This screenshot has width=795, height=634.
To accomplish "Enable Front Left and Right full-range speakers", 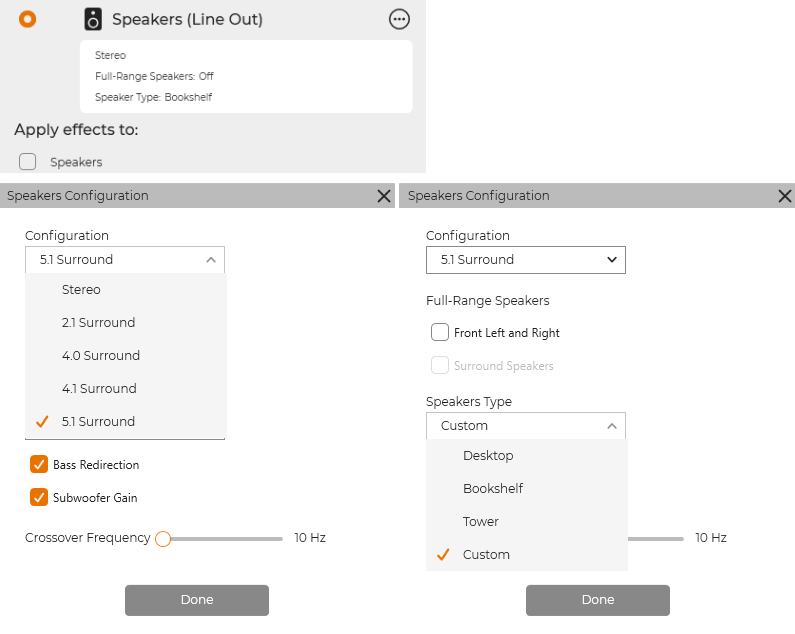I will [x=440, y=332].
